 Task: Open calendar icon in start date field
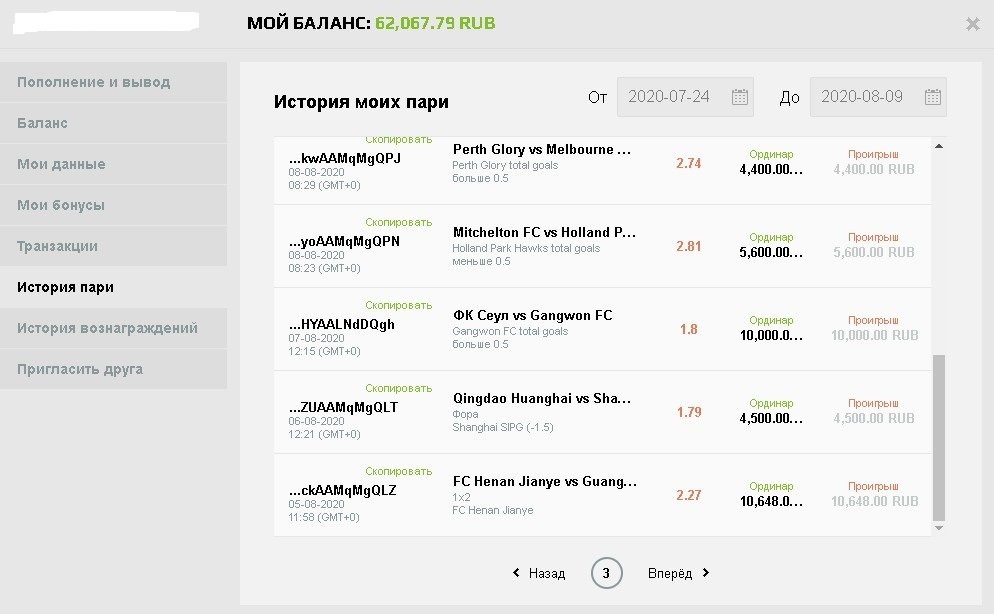coord(740,97)
